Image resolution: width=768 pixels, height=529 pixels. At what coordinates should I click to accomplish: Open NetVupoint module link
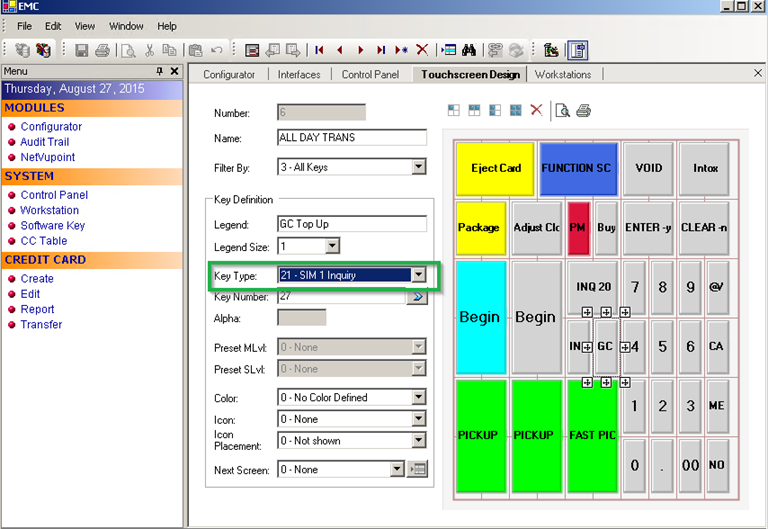[48, 157]
